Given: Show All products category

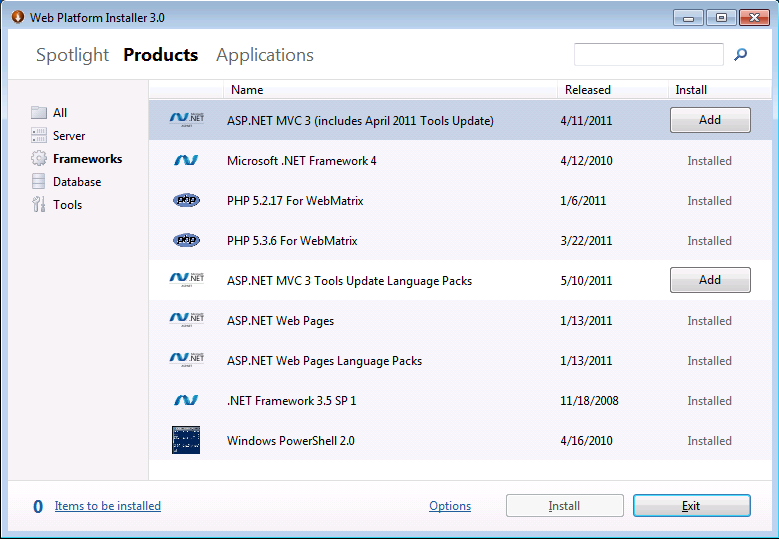Looking at the screenshot, I should [60, 113].
